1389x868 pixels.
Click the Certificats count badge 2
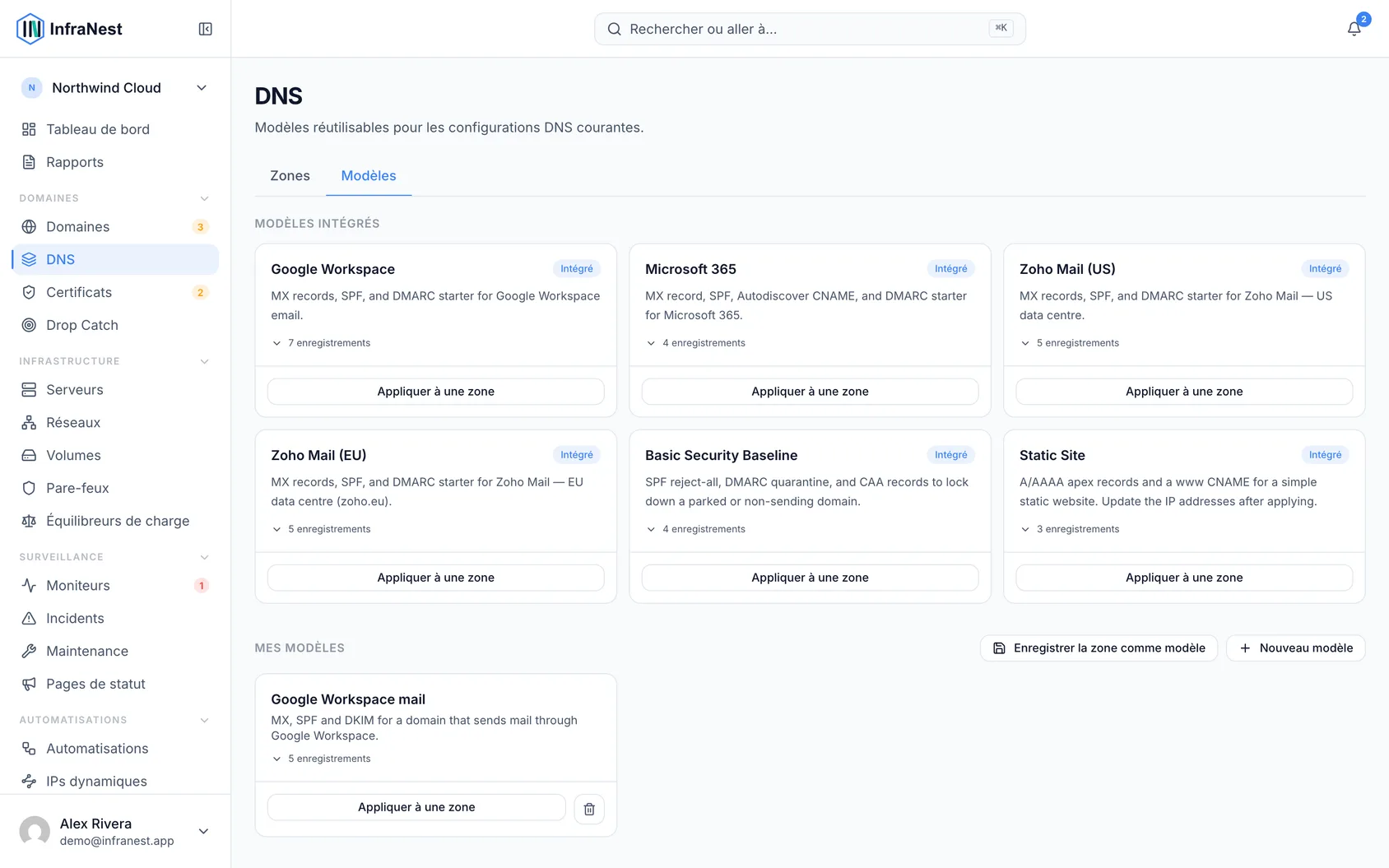200,293
